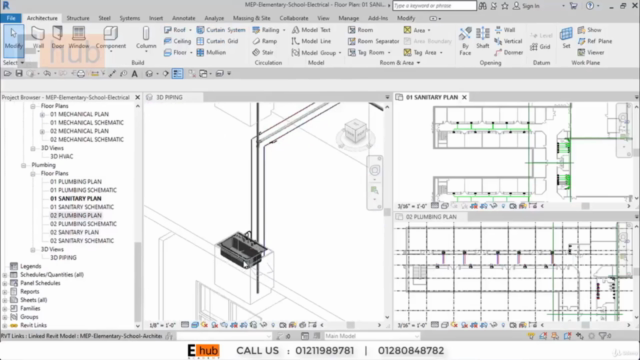Open the Railing dropdown arrow

tap(284, 30)
